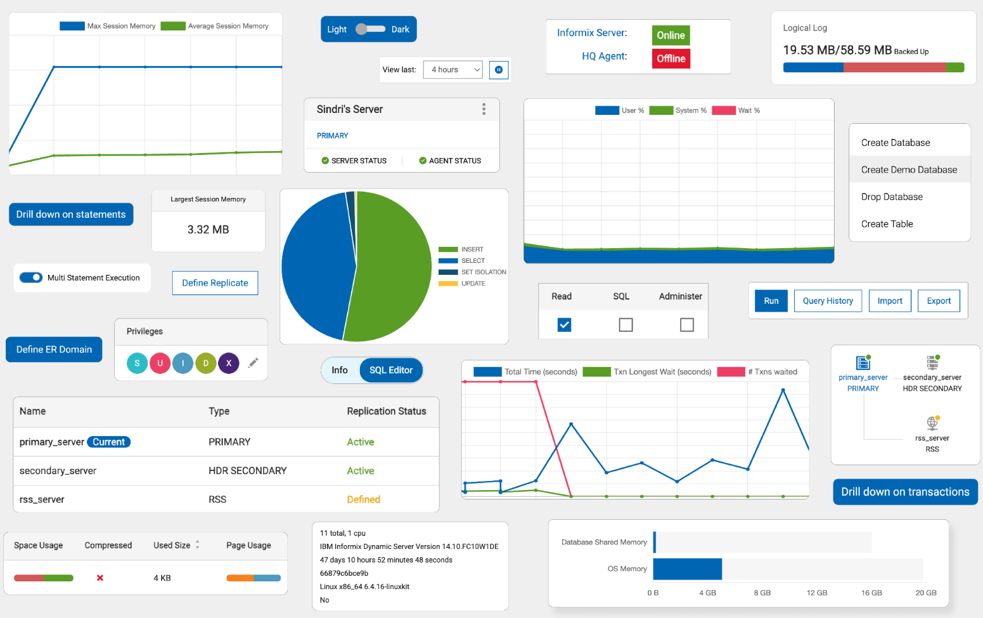The height and width of the screenshot is (618, 983).
Task: Uncheck the Read permission checkbox
Action: pos(565,324)
